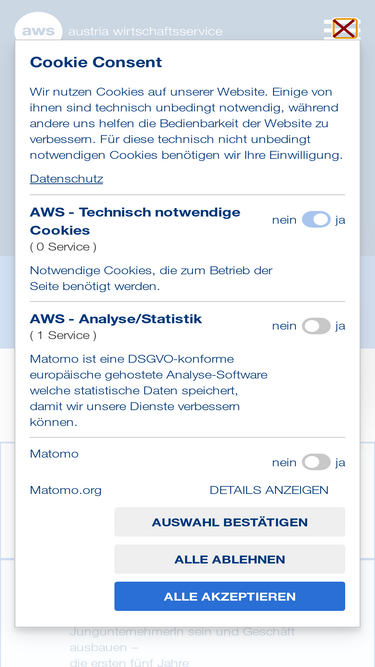Turn on the Matomo service switch
The width and height of the screenshot is (375, 667).
pyautogui.click(x=316, y=462)
